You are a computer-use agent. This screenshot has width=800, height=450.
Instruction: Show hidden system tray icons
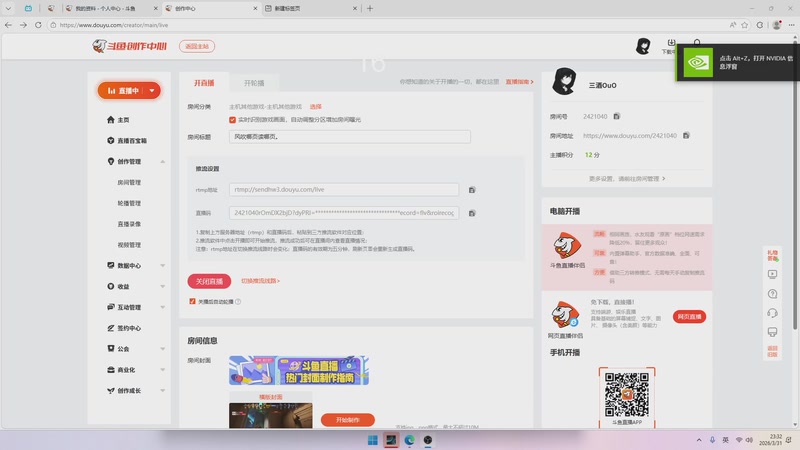pyautogui.click(x=698, y=440)
